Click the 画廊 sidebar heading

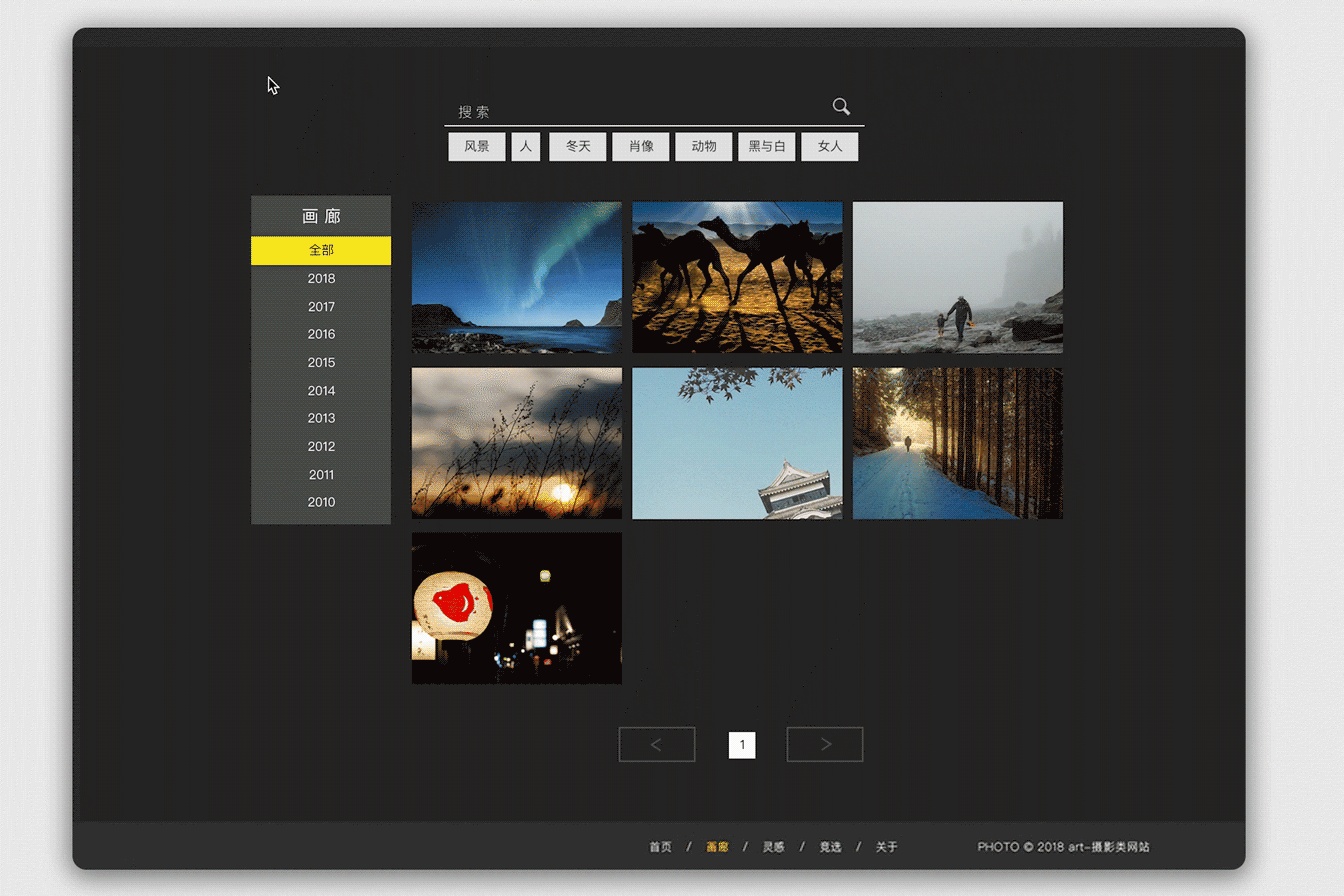tap(321, 216)
